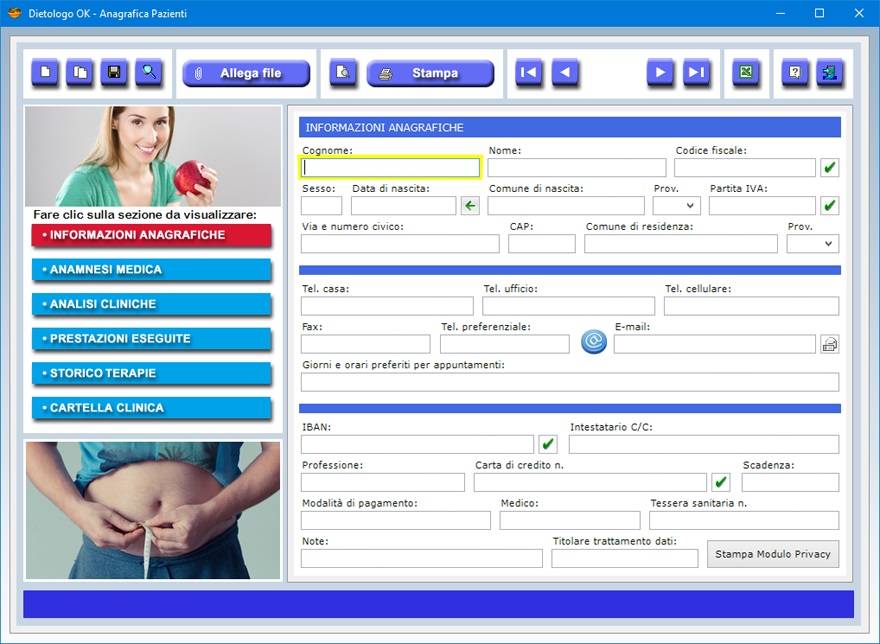880x644 pixels.
Task: Click the Tel. preferenziale field
Action: pyautogui.click(x=505, y=344)
